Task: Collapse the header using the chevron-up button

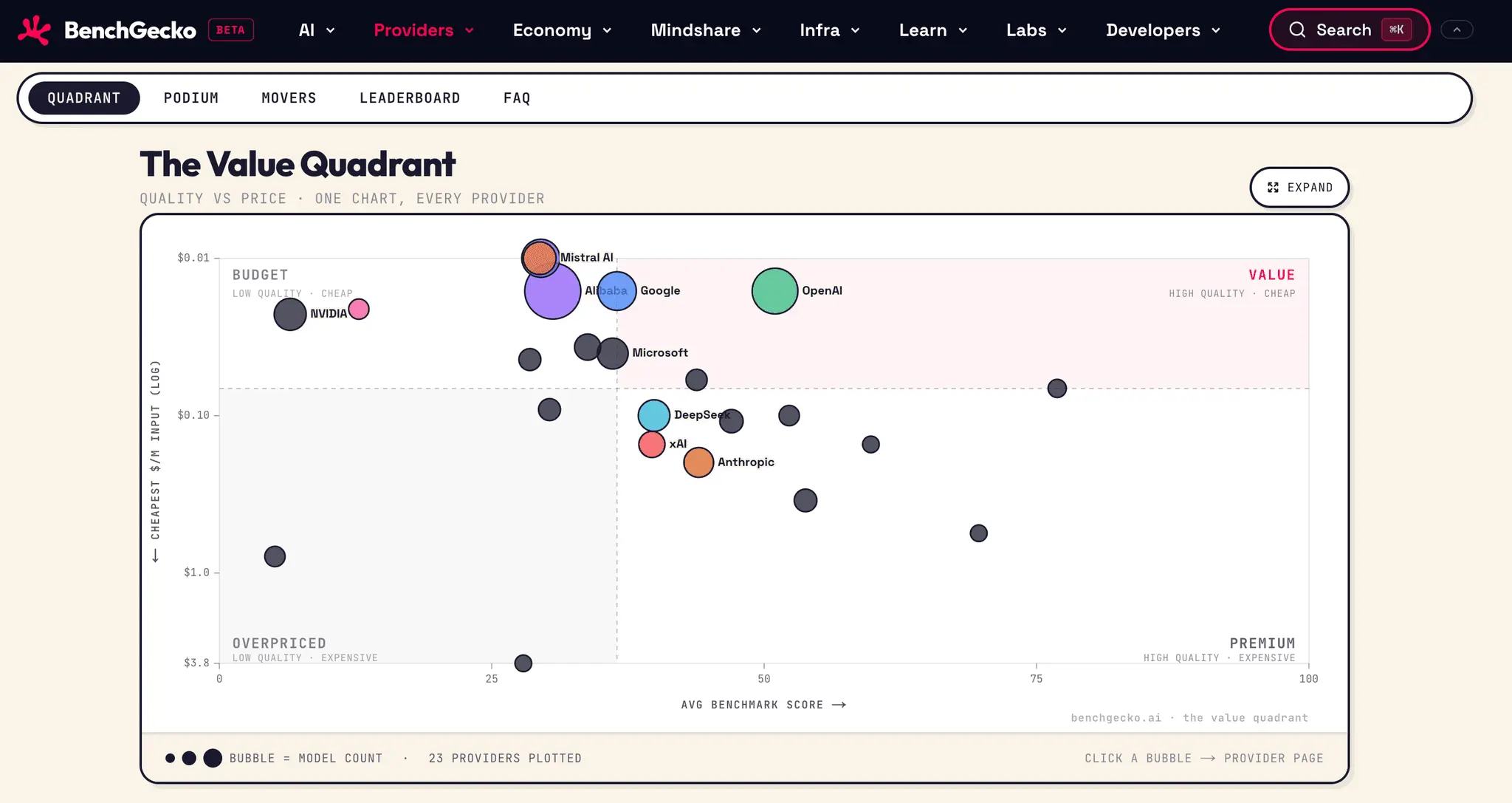Action: (1457, 30)
